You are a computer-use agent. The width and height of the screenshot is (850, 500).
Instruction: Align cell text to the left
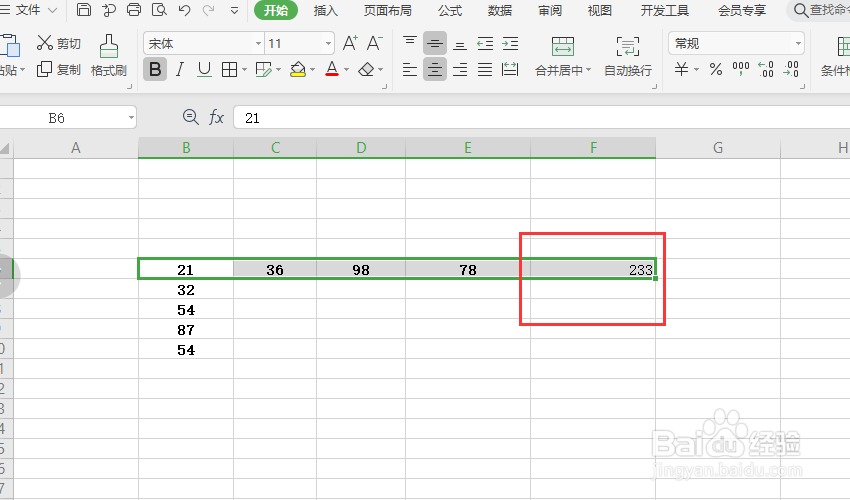tap(410, 69)
